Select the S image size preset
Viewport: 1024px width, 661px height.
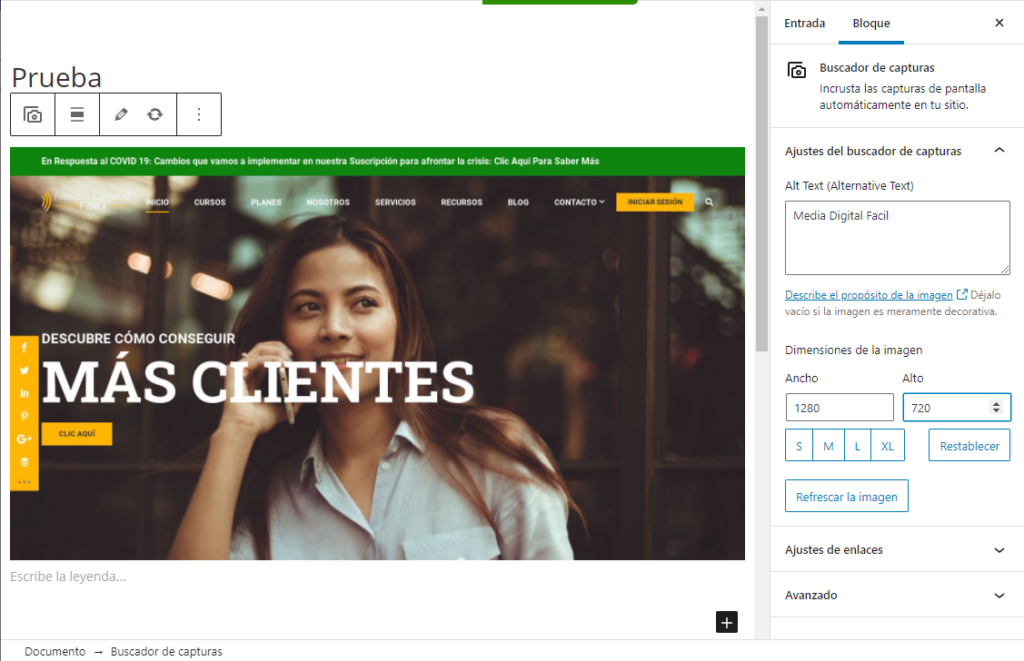798,445
